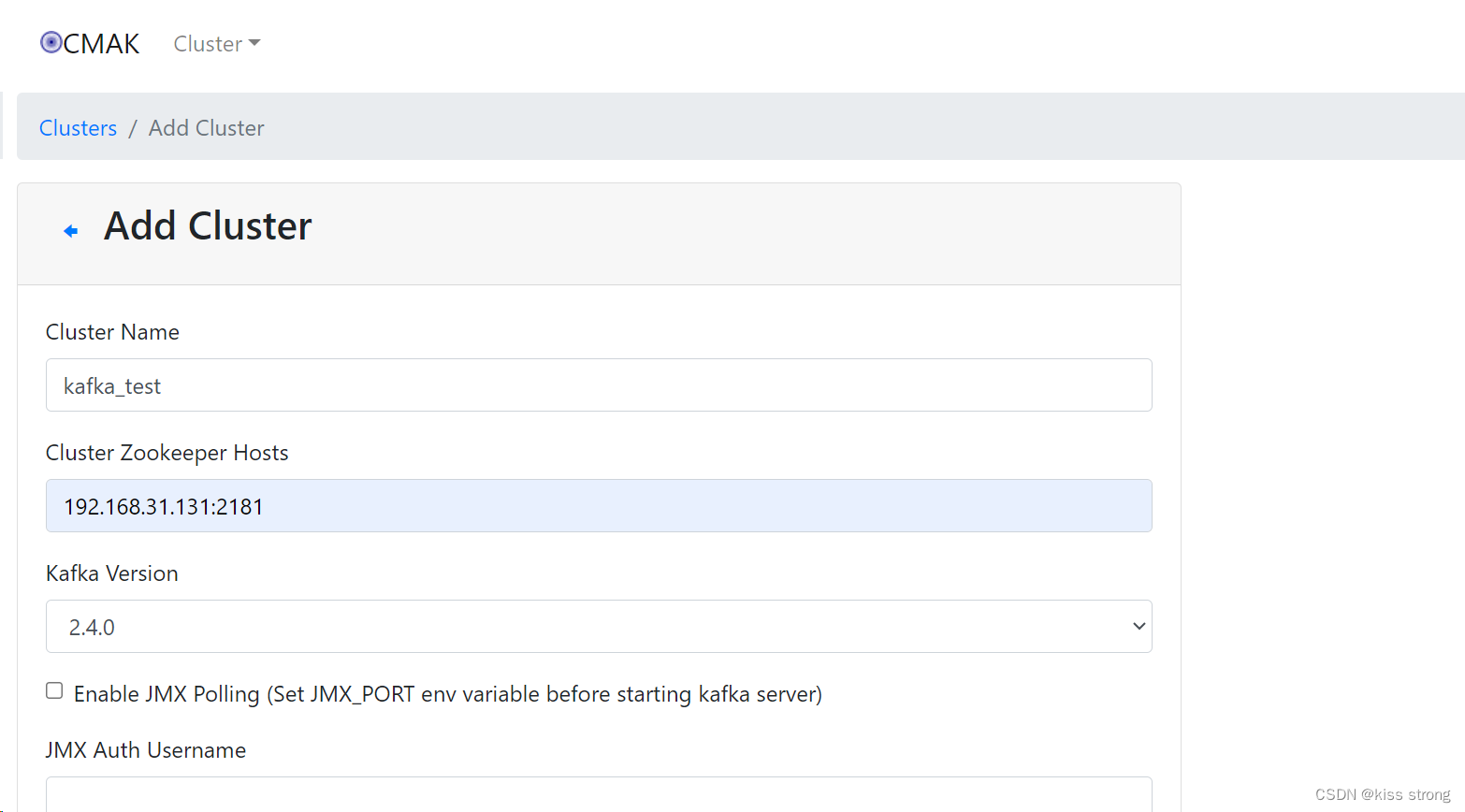This screenshot has width=1465, height=812.
Task: Click the Clusters breadcrumb hyperlink
Action: pyautogui.click(x=78, y=127)
